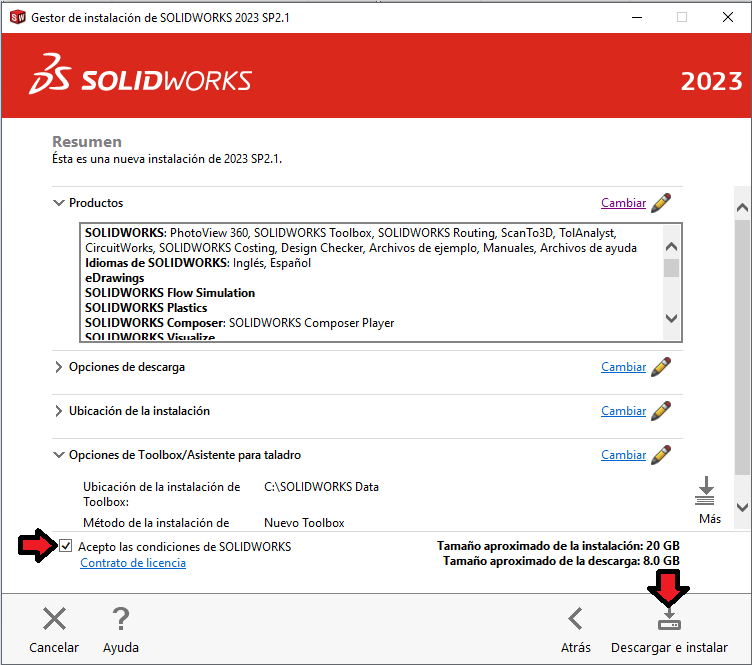The height and width of the screenshot is (665, 752).
Task: Click the pencil icon beside Opciones de Toolbox
Action: pos(661,455)
